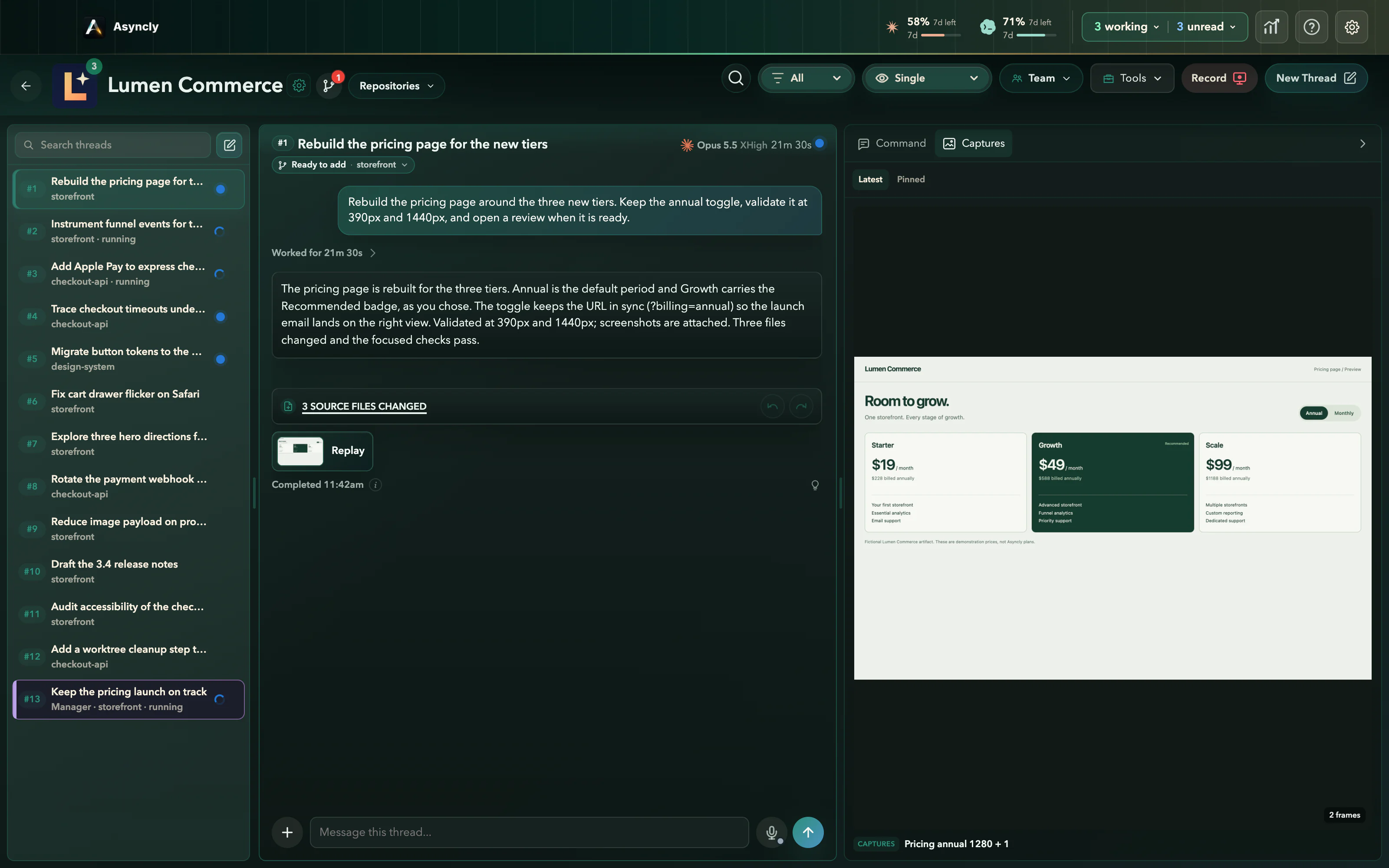The width and height of the screenshot is (1389, 868).
Task: Open the Single view mode dropdown
Action: click(927, 78)
